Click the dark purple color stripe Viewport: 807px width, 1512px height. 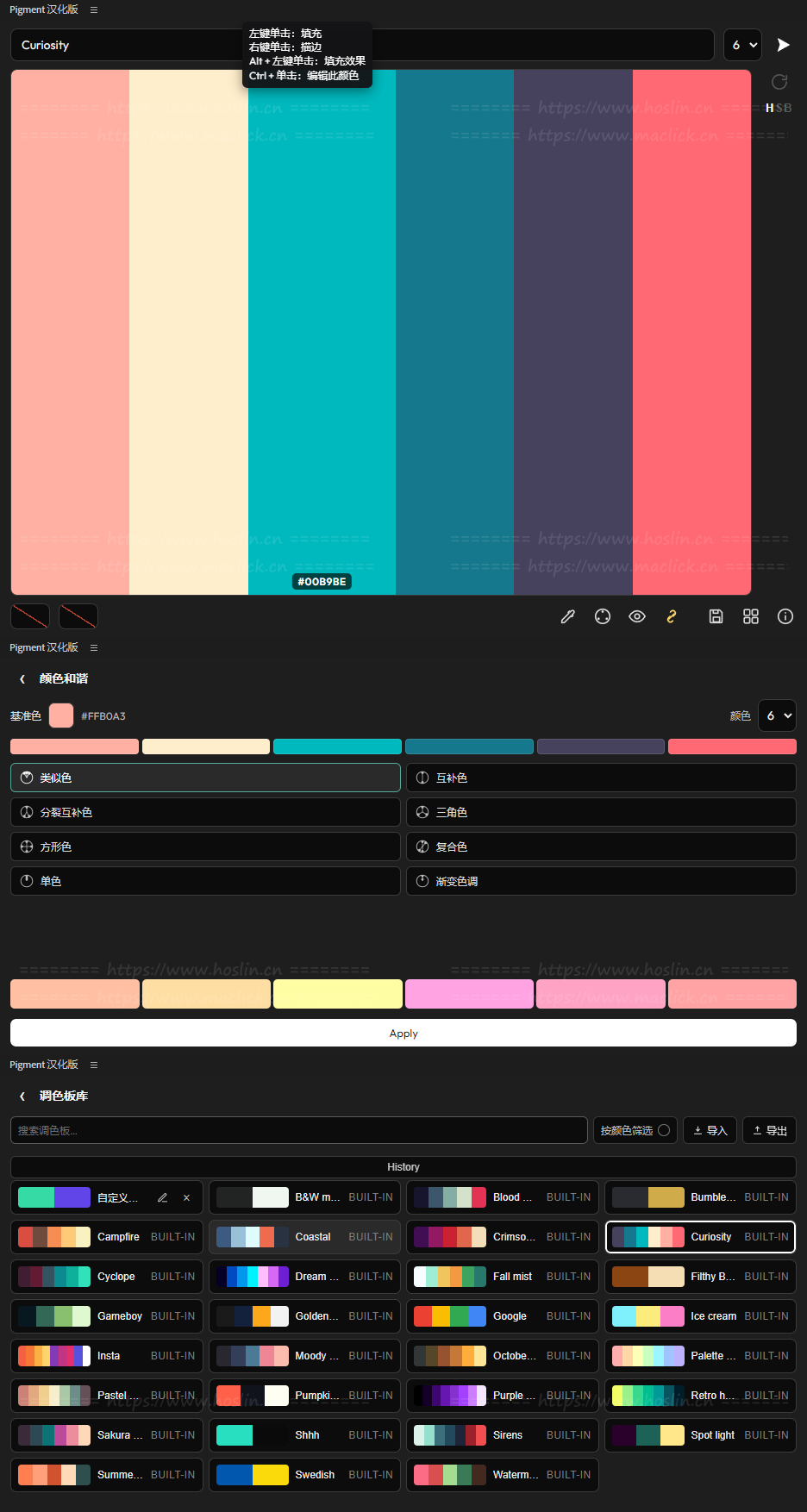[x=573, y=332]
